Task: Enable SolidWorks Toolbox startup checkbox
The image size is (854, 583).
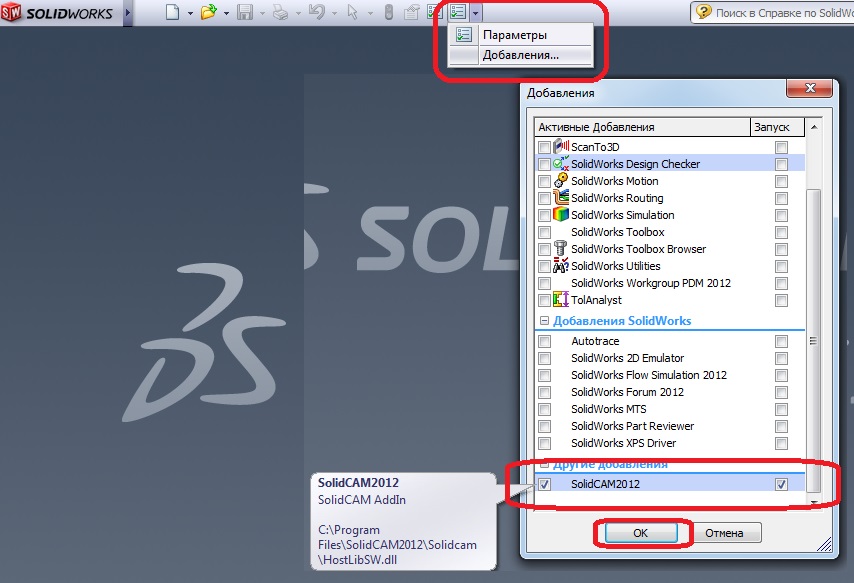Action: 782,232
